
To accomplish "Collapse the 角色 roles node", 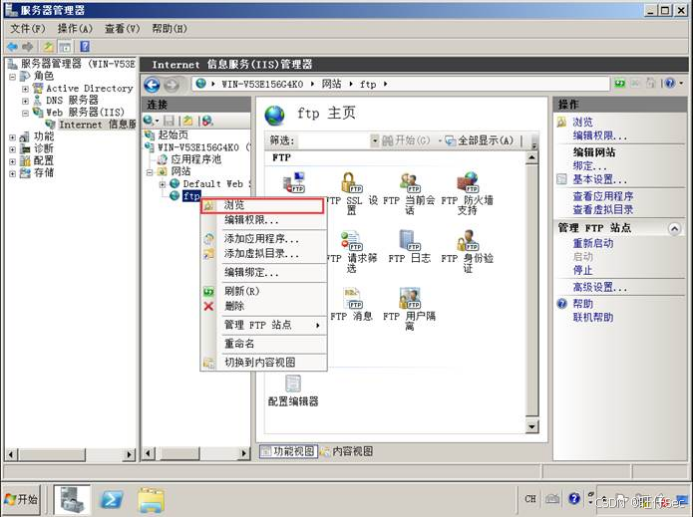I will (x=12, y=77).
